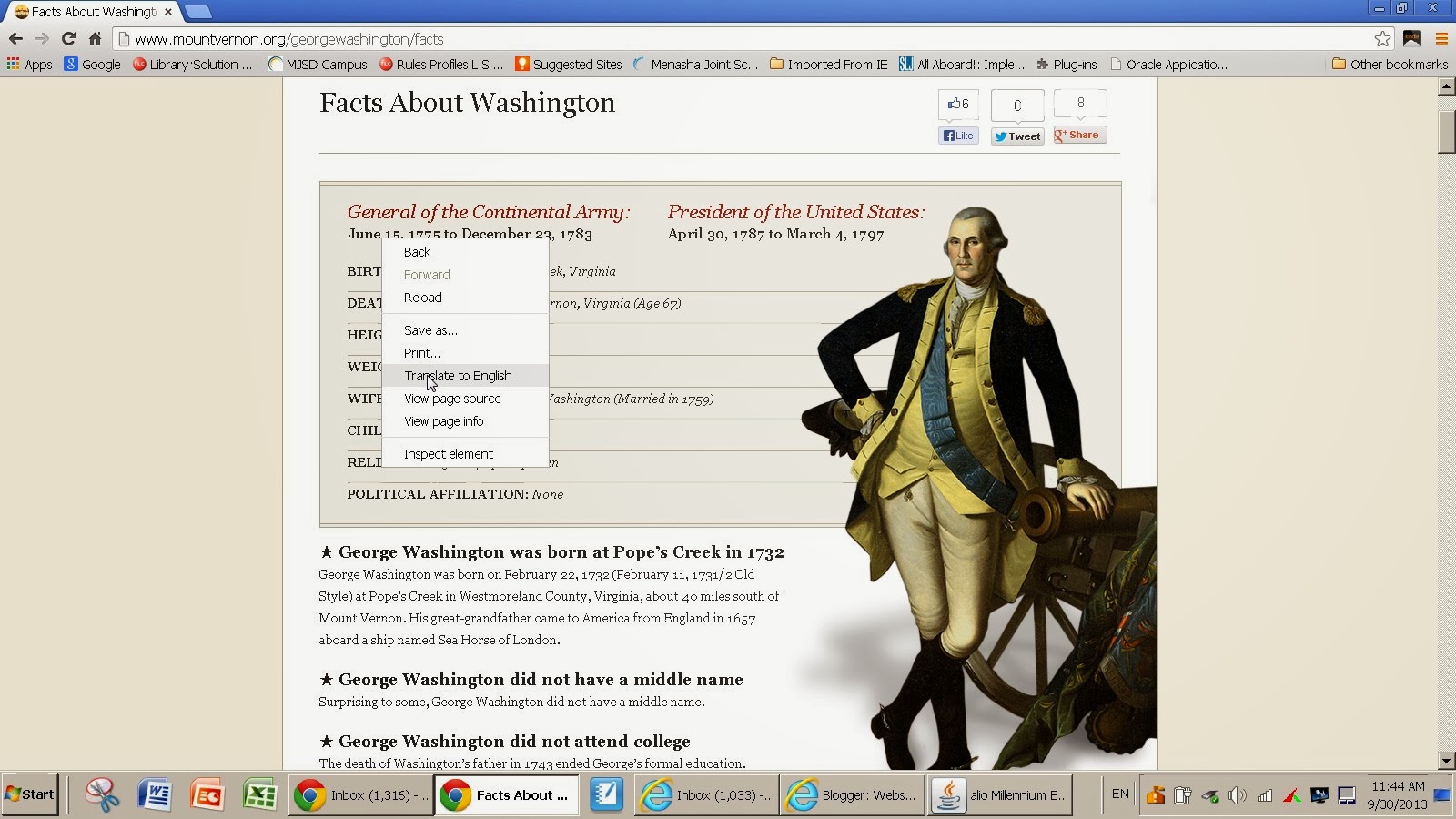Go back using the browser toolbar arrow
Screen dimensions: 1456x819
(15, 39)
